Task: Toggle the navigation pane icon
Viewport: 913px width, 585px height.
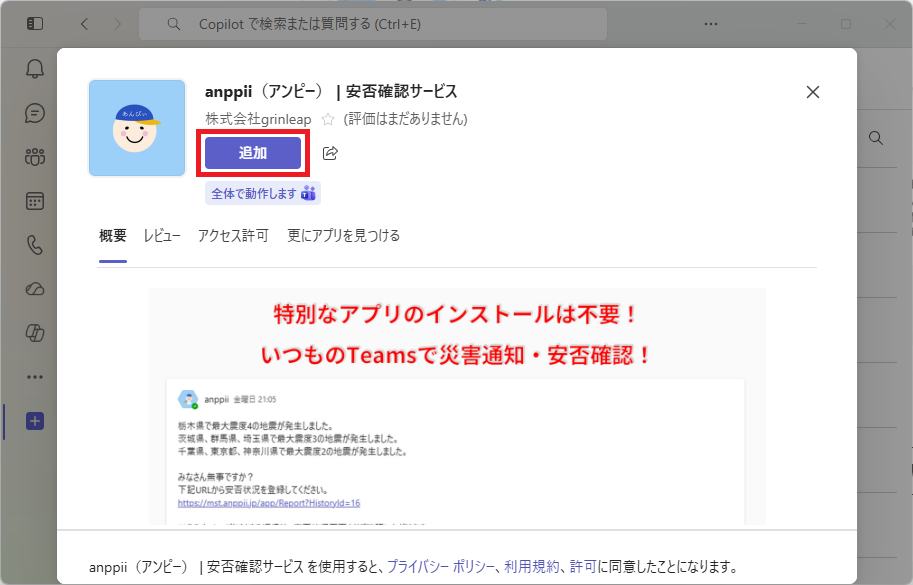Action: coord(35,24)
